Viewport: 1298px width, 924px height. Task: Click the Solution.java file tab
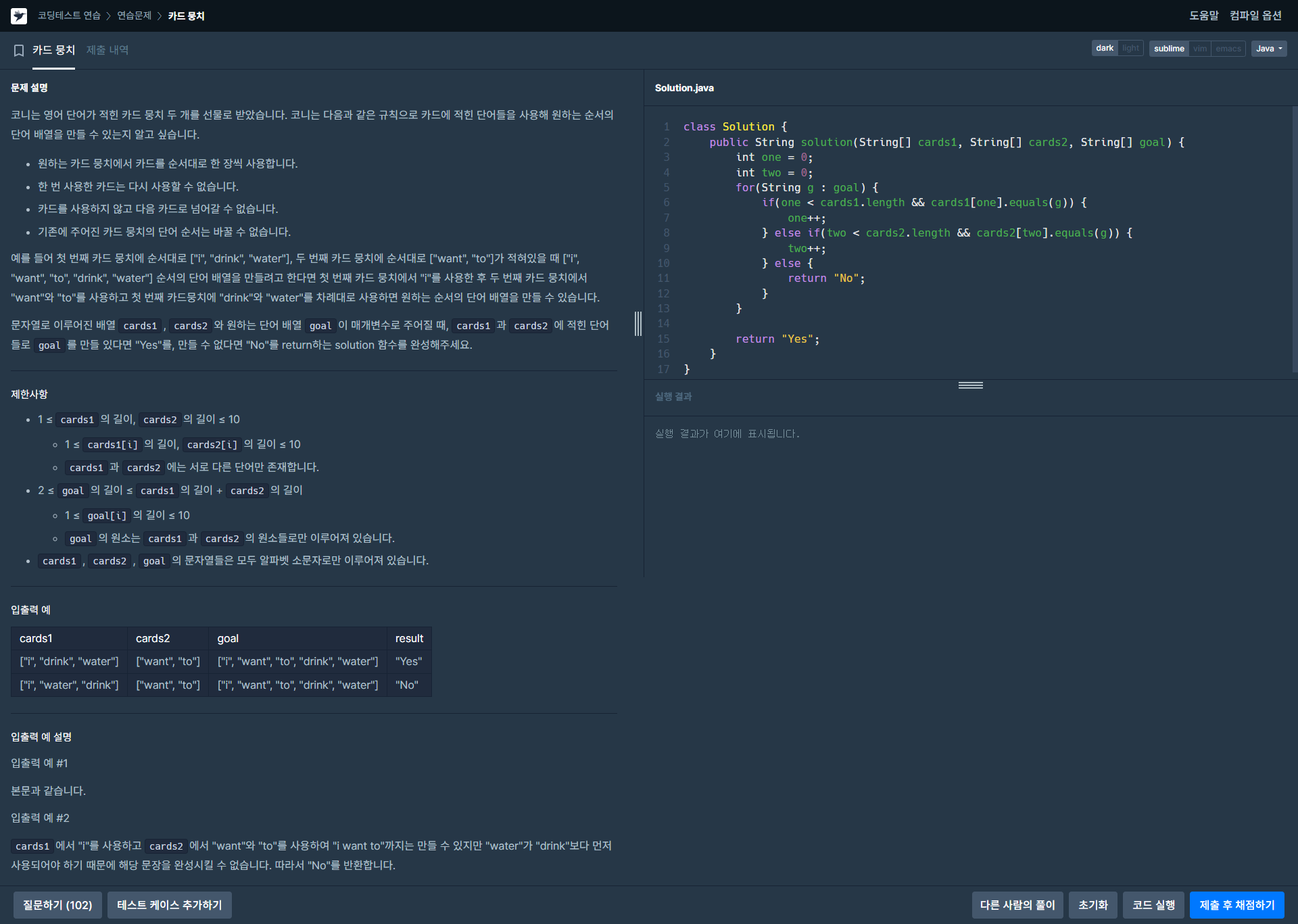tap(684, 88)
